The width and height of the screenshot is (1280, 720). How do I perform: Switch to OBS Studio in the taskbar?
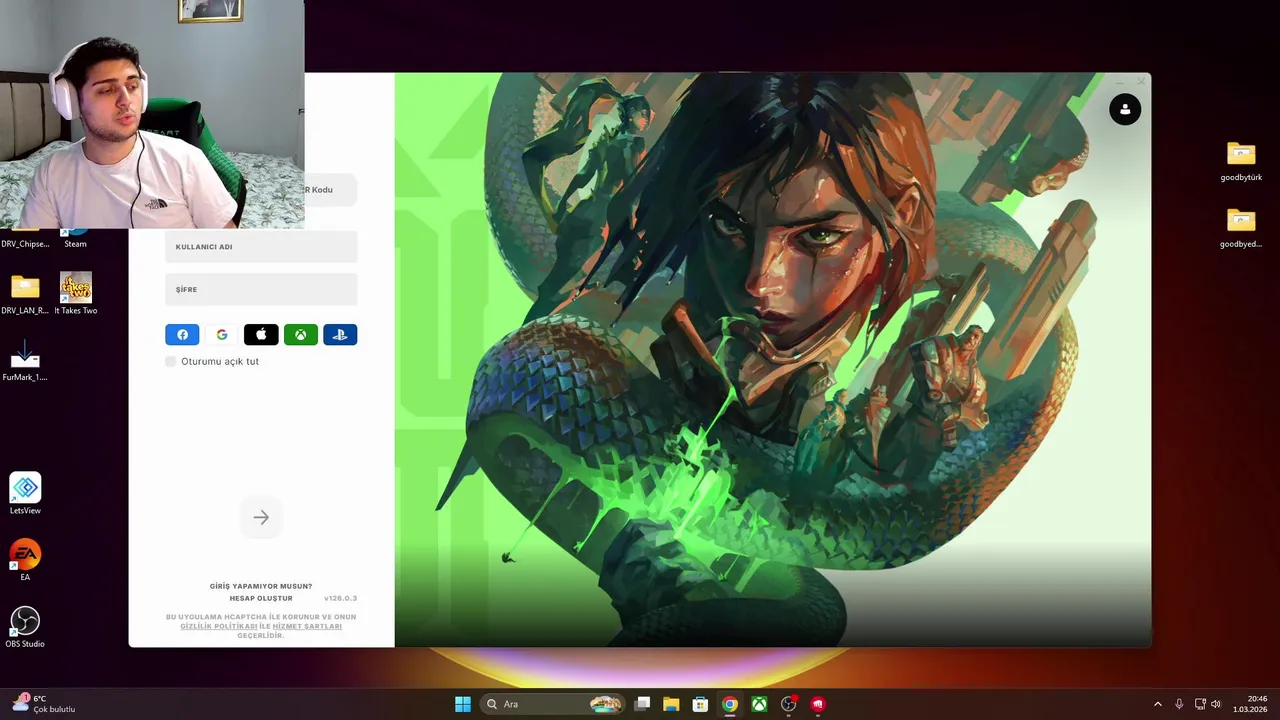click(789, 704)
